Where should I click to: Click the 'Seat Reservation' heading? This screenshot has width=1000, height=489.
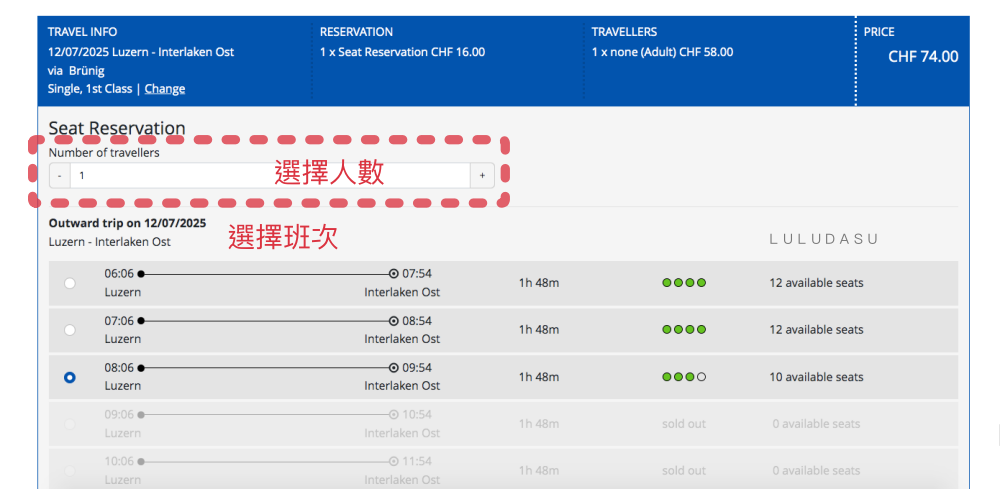[117, 128]
